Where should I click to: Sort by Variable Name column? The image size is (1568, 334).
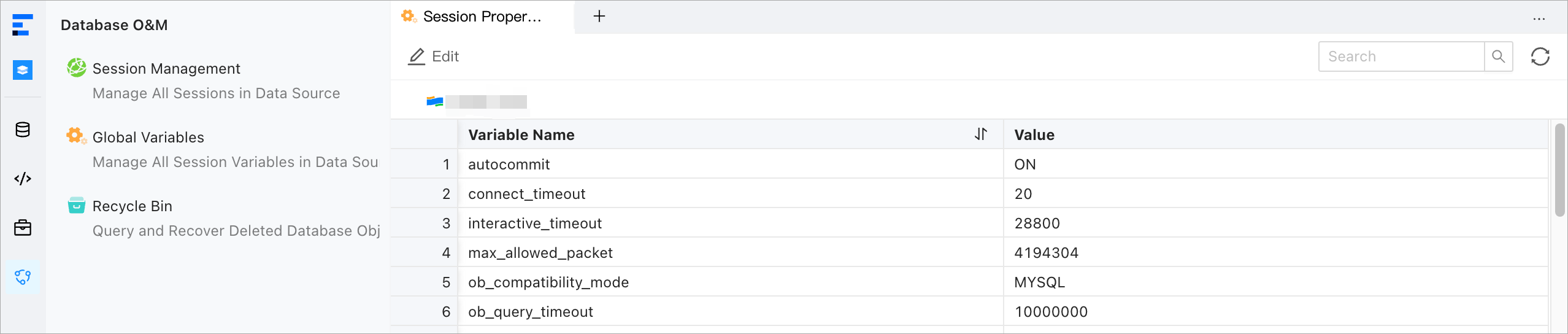980,134
